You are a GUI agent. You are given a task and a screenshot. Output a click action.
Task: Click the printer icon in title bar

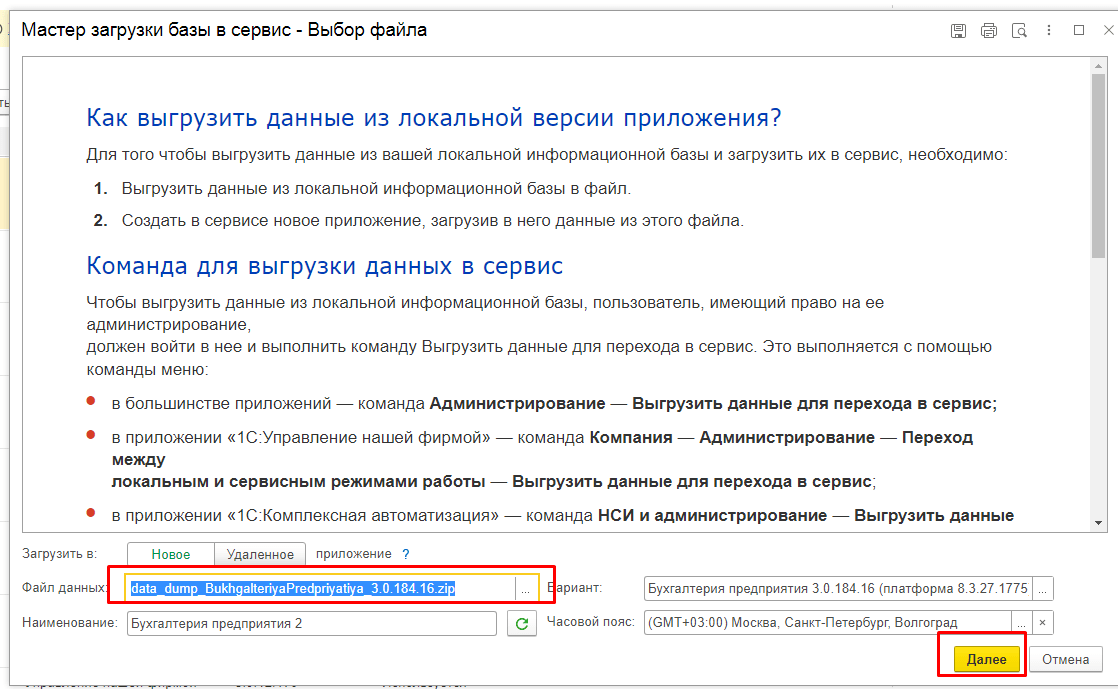click(x=988, y=31)
